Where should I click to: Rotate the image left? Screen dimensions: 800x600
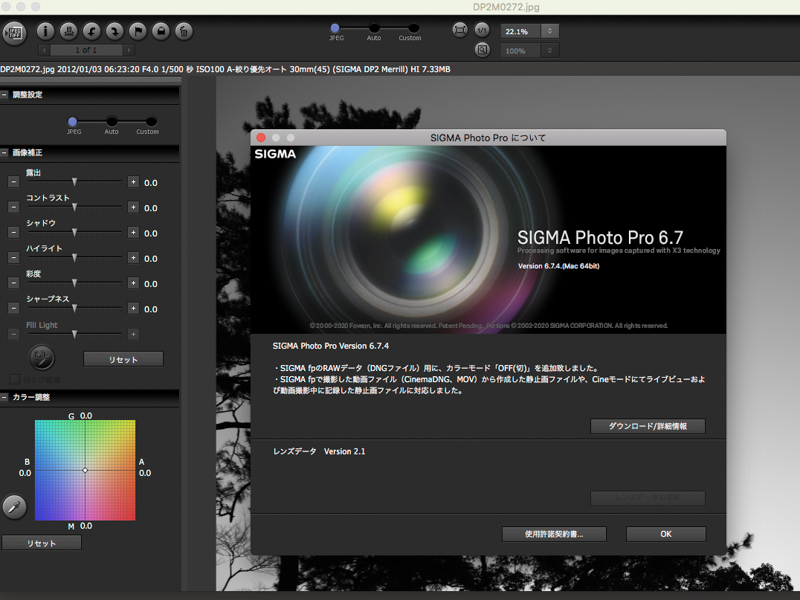point(92,32)
